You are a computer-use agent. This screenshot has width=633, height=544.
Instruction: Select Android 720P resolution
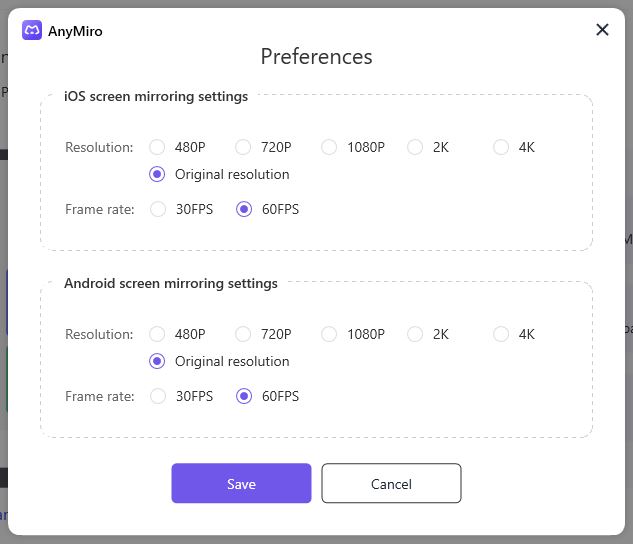pos(243,334)
